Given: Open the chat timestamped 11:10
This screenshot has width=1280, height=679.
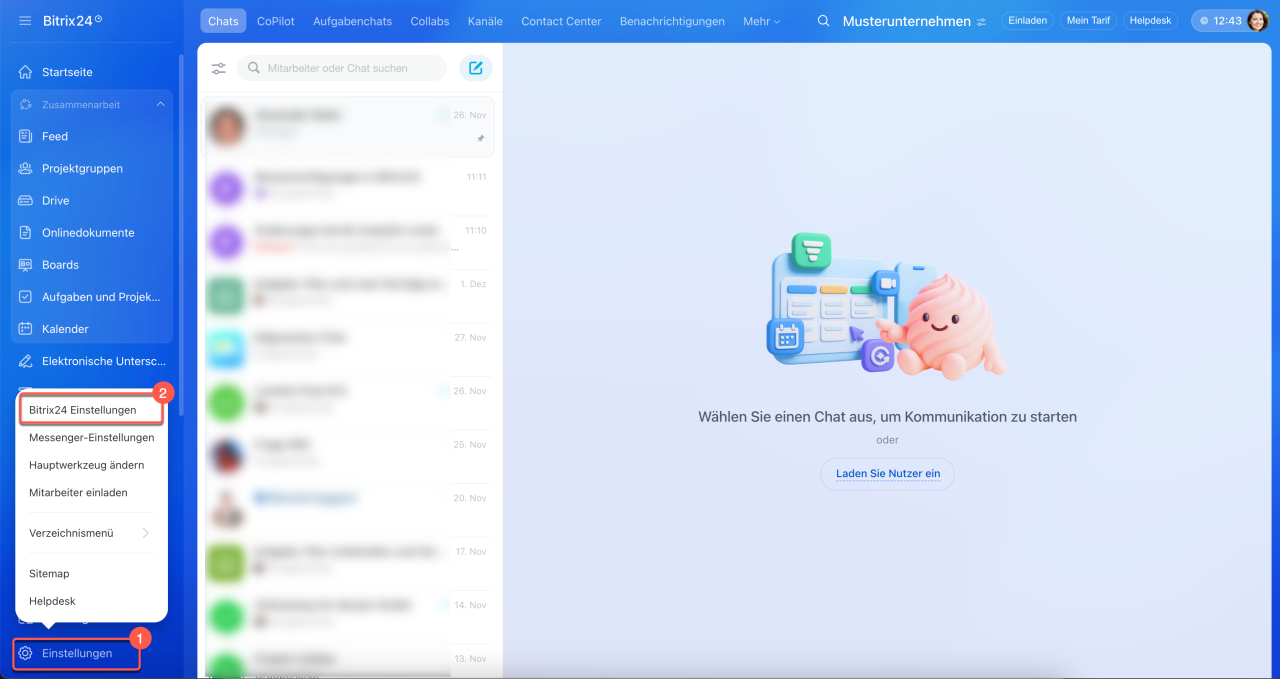Looking at the screenshot, I should (x=350, y=240).
